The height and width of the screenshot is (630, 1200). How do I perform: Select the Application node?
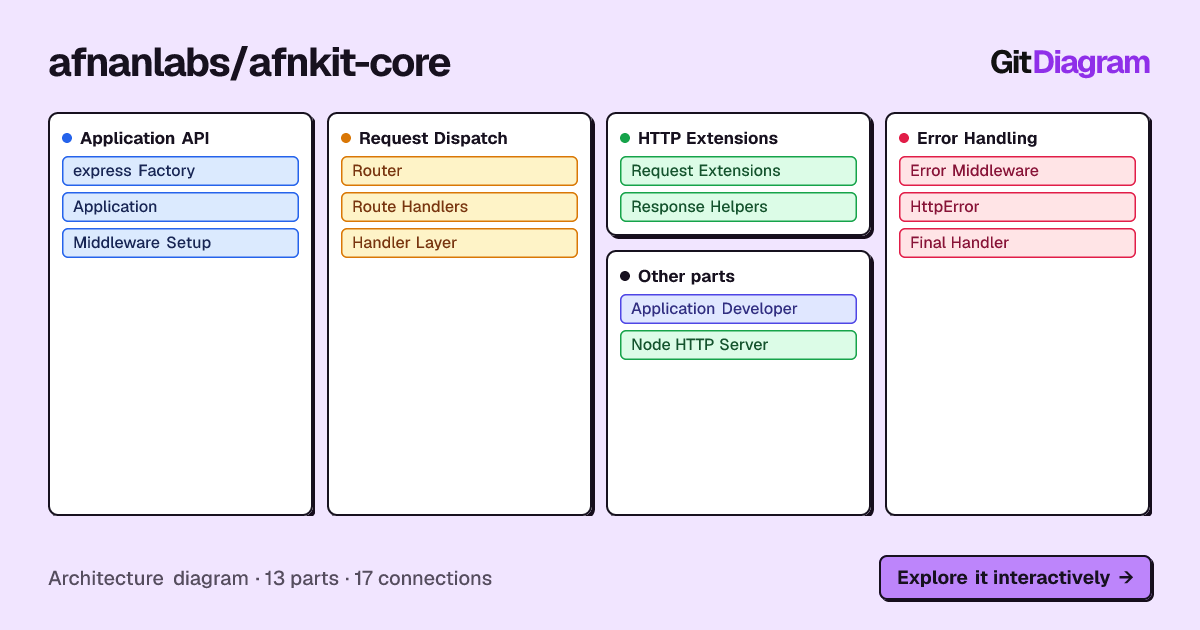click(180, 207)
